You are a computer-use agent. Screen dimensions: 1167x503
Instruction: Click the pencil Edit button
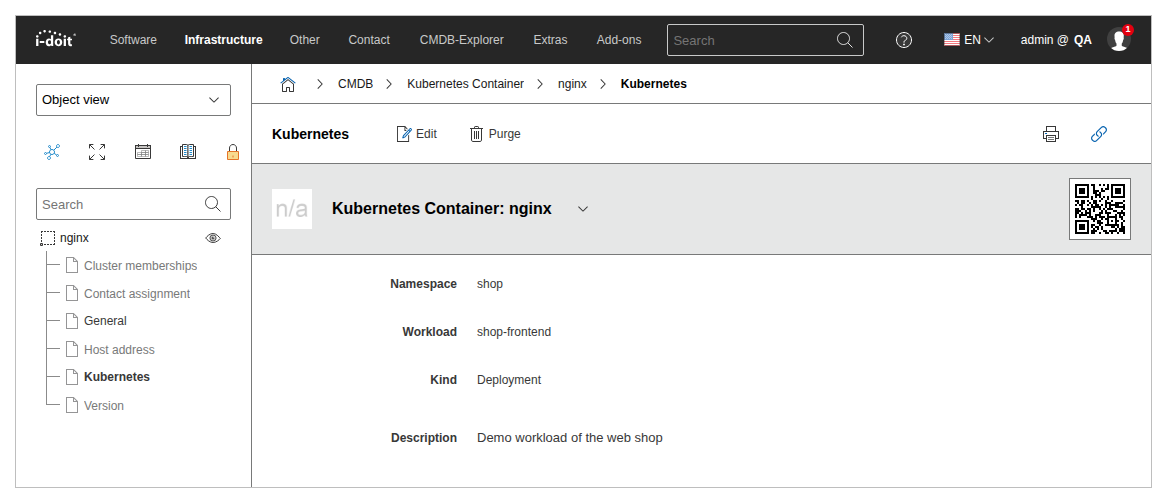tap(417, 134)
